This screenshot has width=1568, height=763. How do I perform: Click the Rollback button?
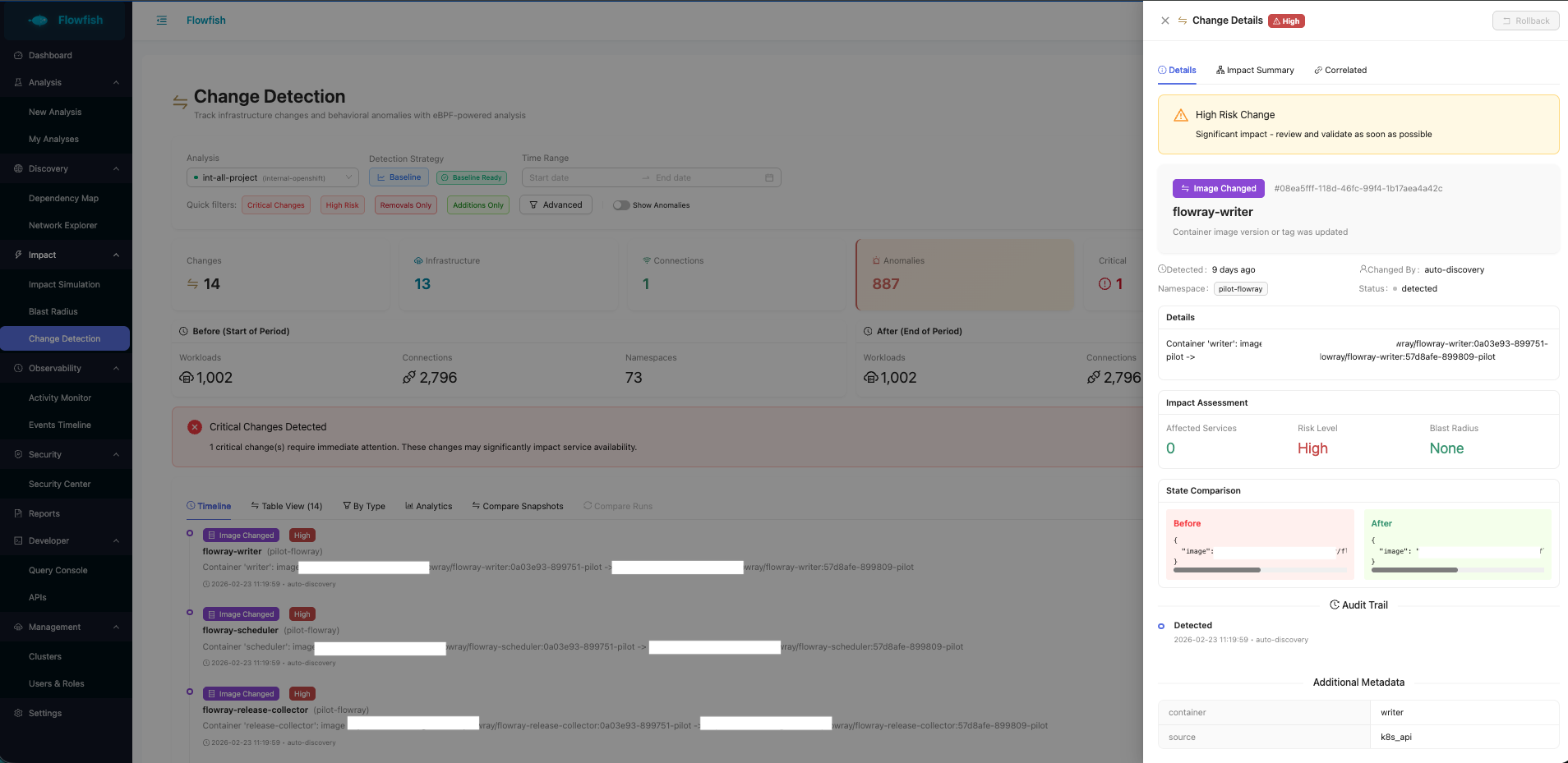tap(1525, 21)
